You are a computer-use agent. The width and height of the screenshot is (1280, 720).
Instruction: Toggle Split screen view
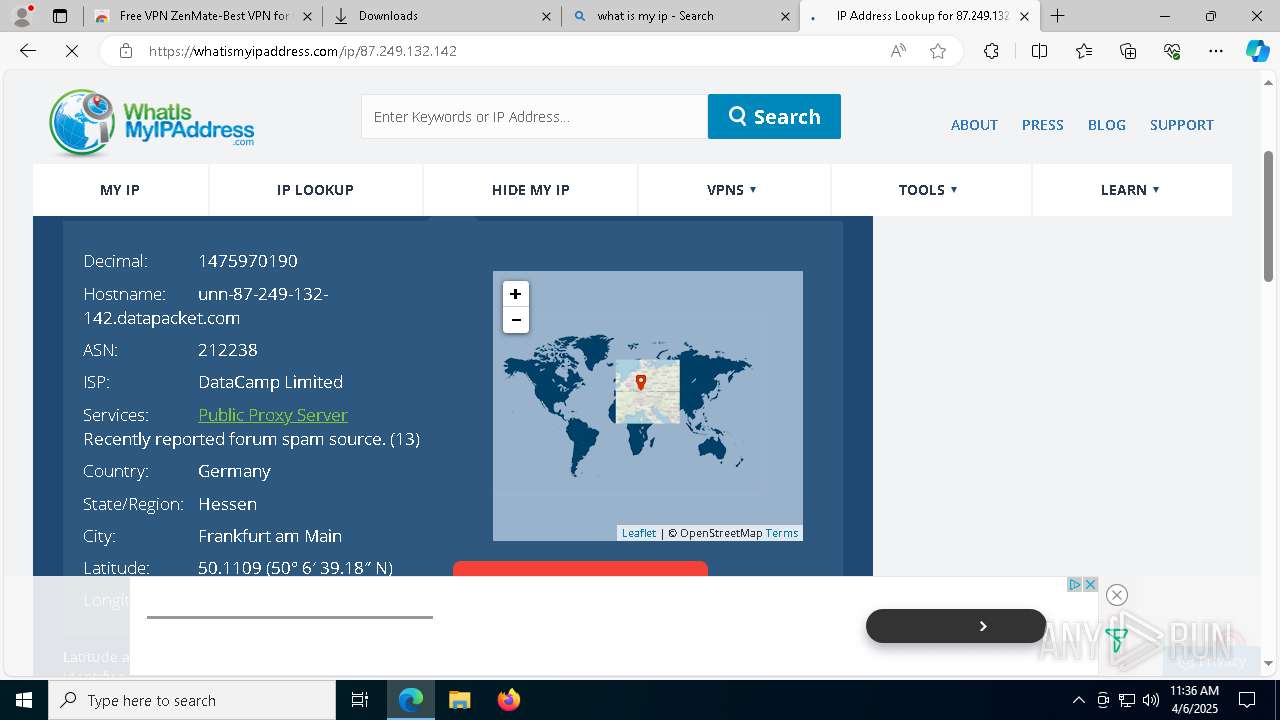click(1039, 51)
